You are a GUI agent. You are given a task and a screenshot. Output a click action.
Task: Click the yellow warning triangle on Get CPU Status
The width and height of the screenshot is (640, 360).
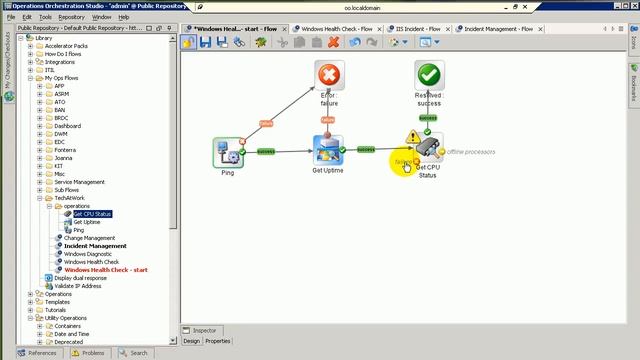coord(413,137)
